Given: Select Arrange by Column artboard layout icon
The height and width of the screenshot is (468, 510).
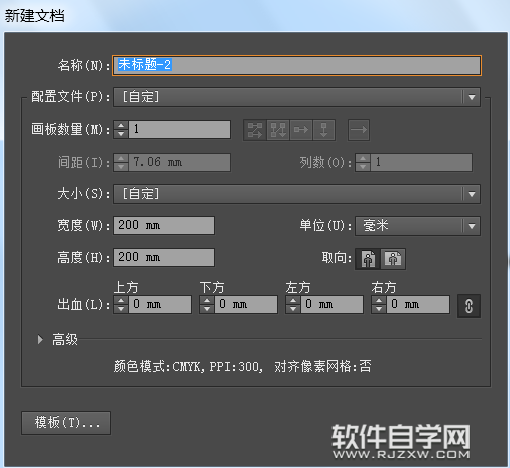Looking at the screenshot, I should (x=324, y=130).
